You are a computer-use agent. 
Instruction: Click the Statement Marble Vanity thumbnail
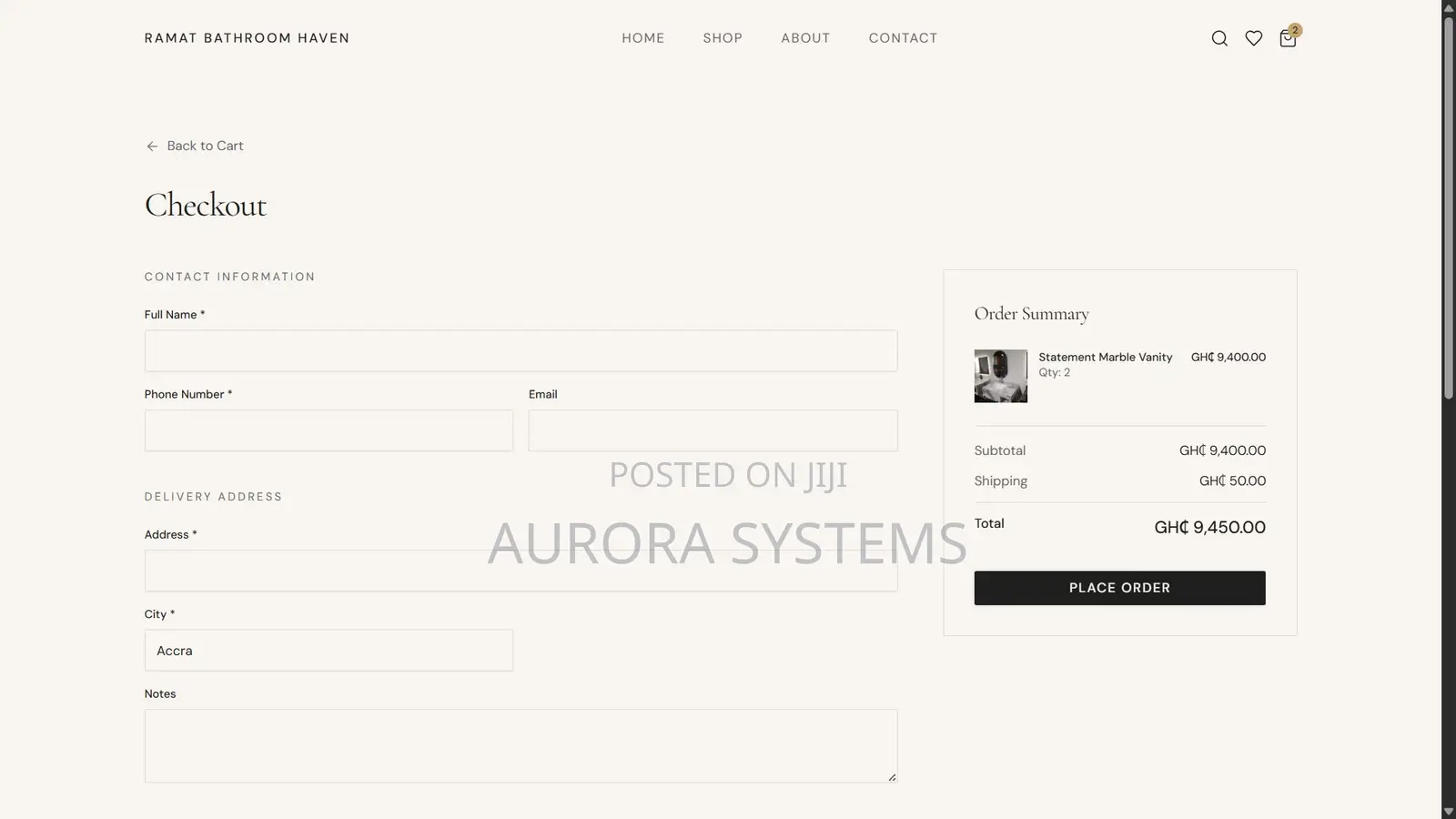click(1000, 376)
